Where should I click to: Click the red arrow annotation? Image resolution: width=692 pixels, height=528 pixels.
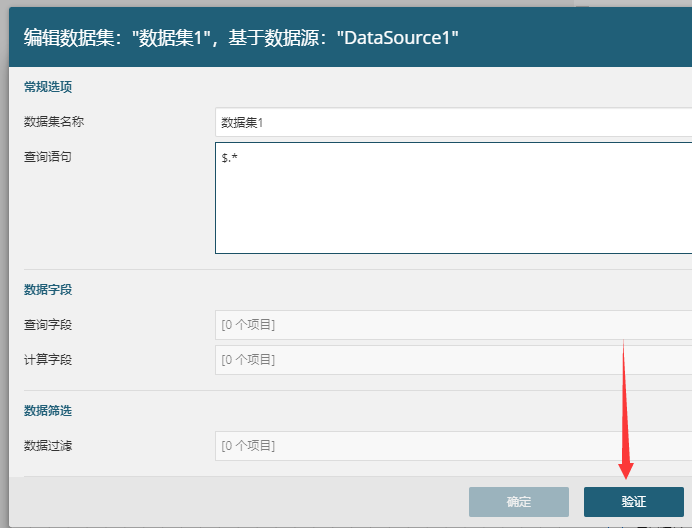click(x=626, y=420)
